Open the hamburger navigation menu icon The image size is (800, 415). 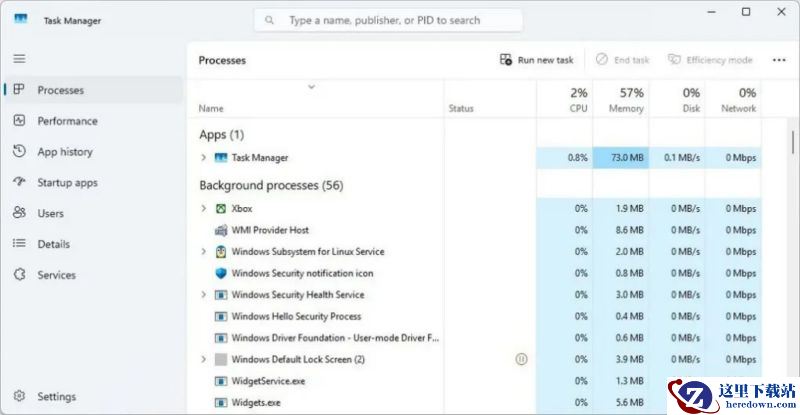19,59
